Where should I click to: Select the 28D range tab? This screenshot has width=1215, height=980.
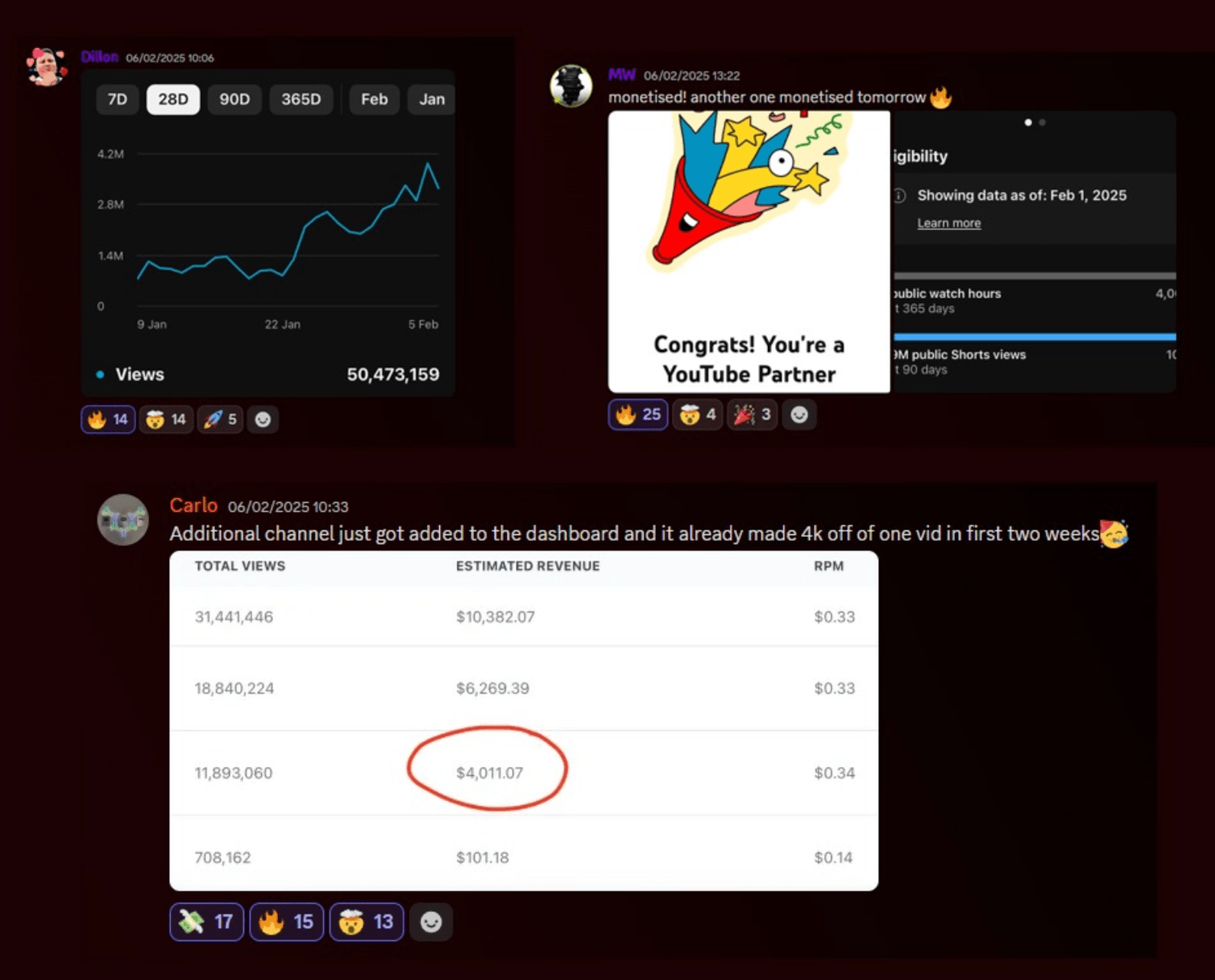click(x=173, y=100)
